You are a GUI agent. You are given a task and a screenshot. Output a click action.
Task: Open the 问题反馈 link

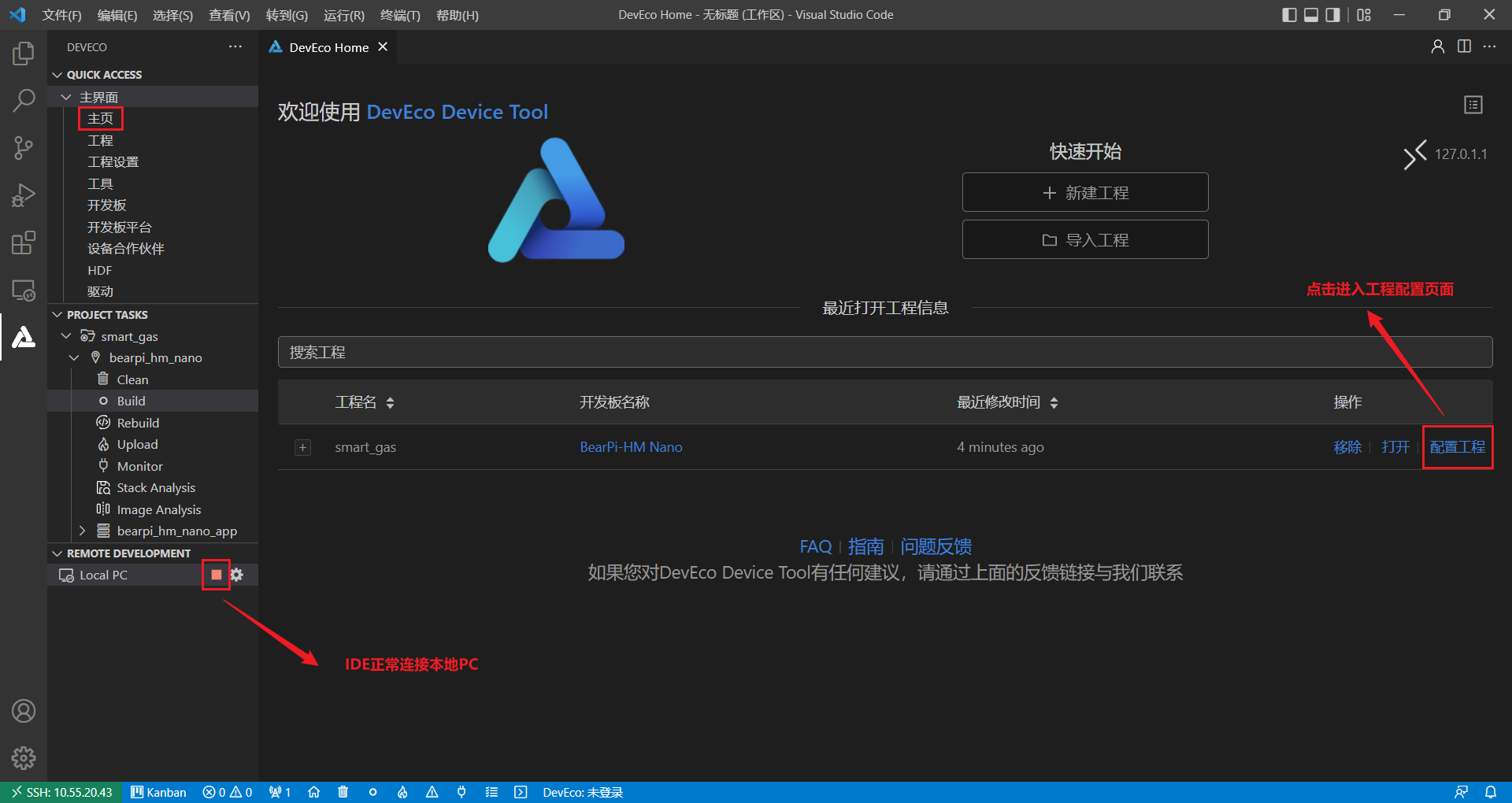pos(936,546)
